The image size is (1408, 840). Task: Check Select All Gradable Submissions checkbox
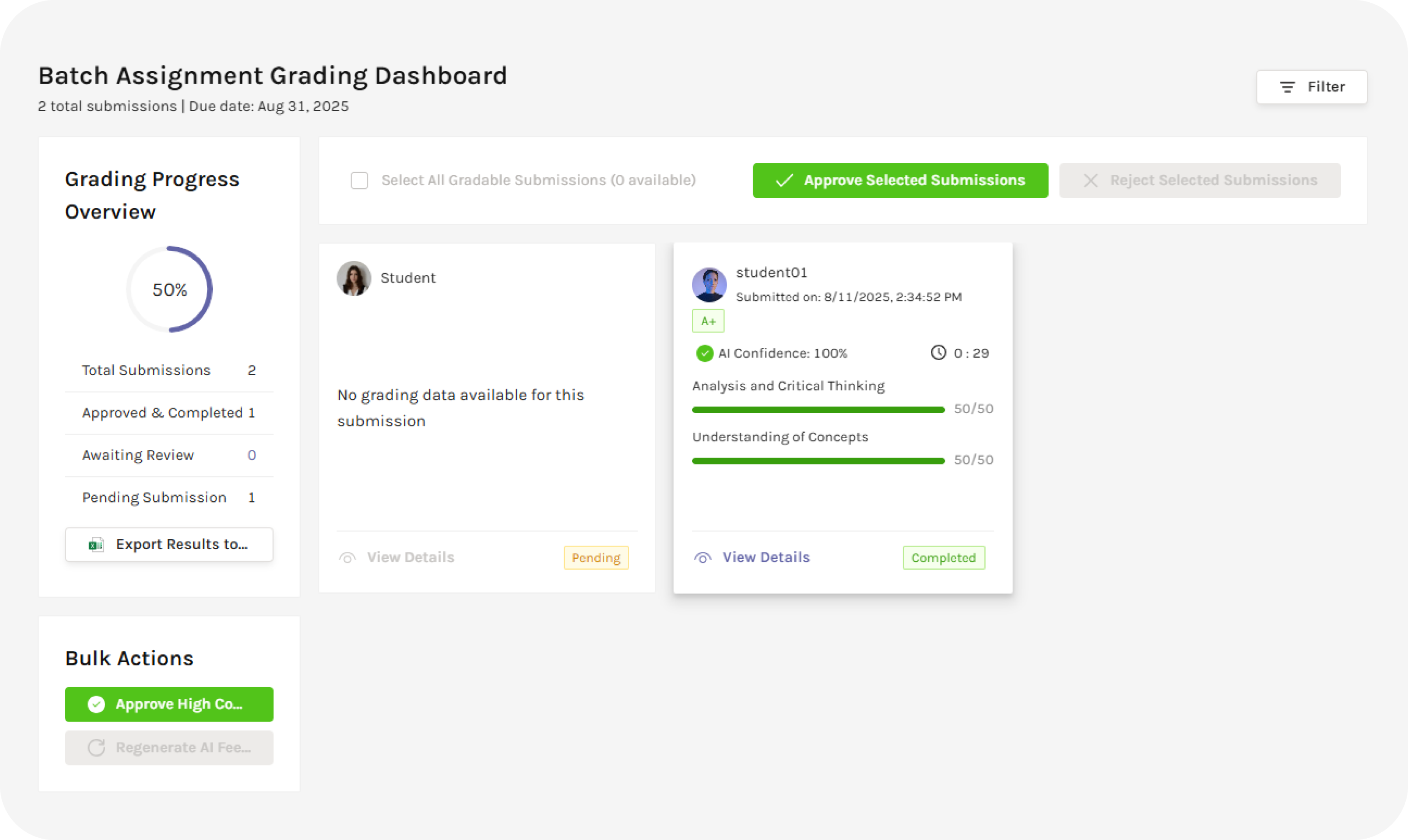tap(359, 181)
